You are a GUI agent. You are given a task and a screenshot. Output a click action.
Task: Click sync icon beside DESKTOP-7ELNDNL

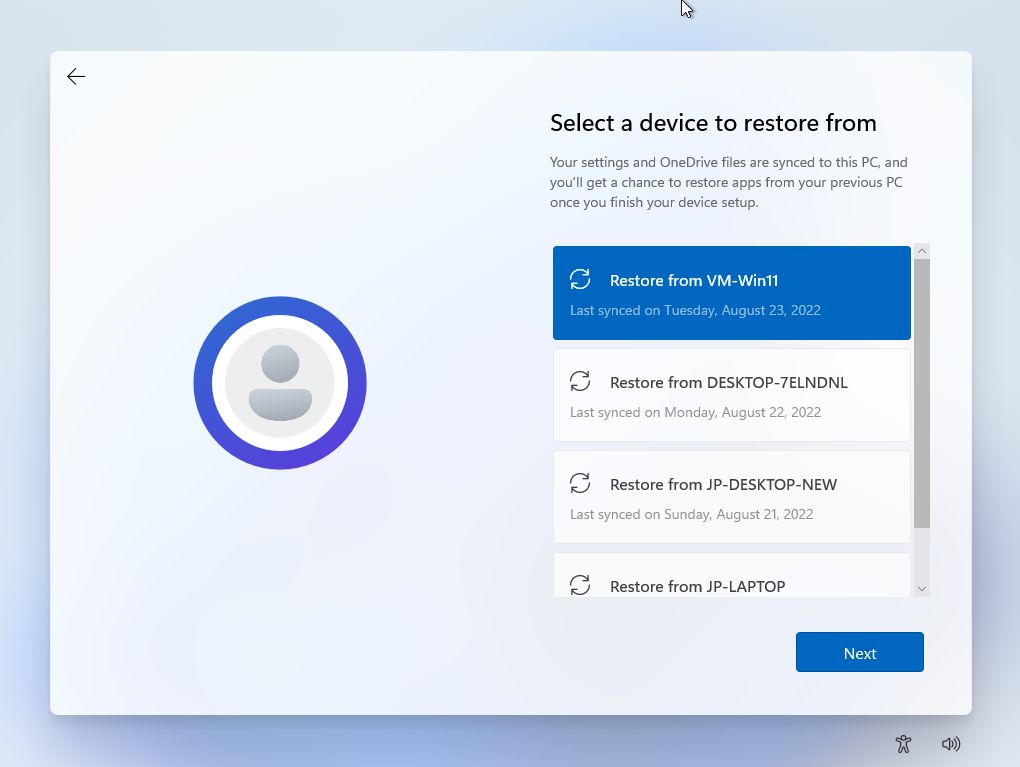(x=580, y=381)
